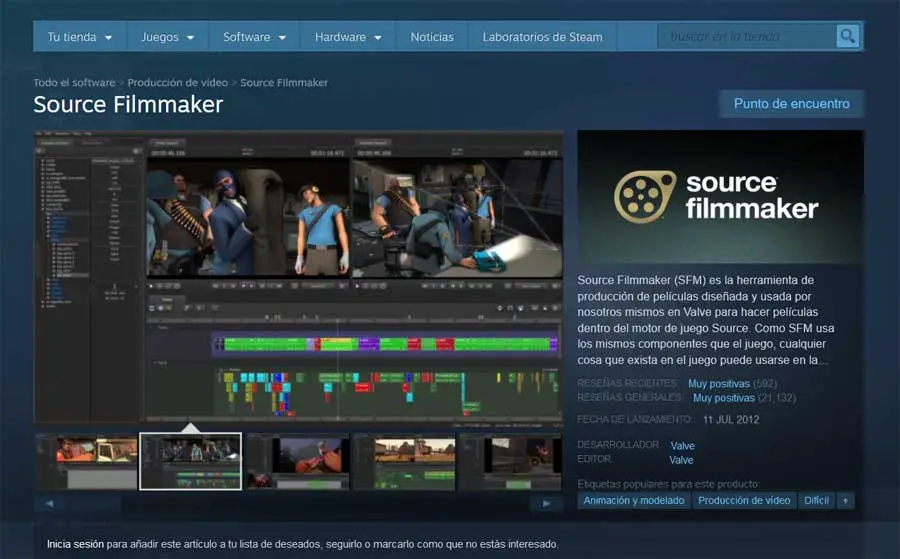Open Laboratorios de Steam
The width and height of the screenshot is (900, 559).
(542, 37)
